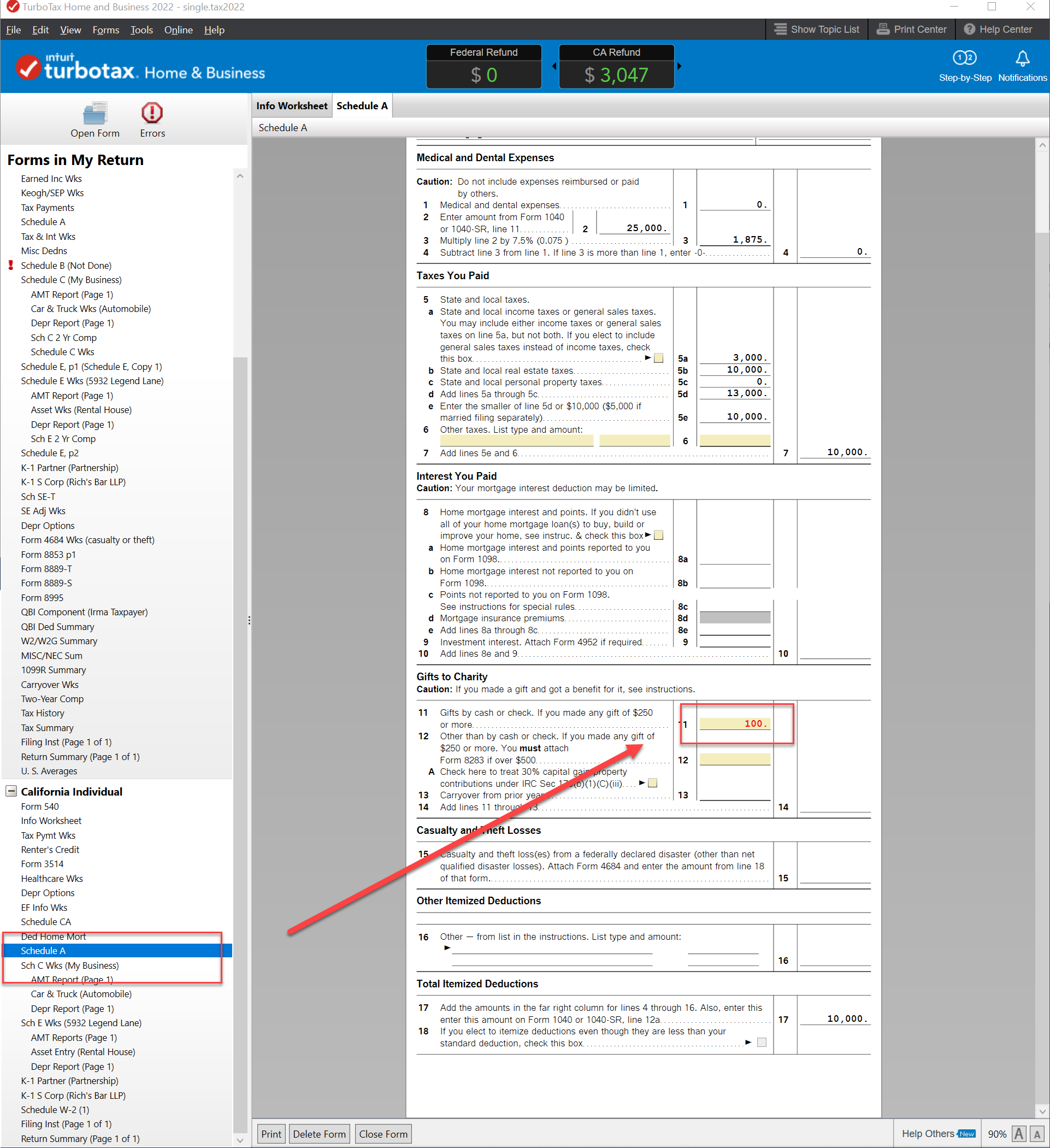Click left arrow beside CA Refund

554,66
